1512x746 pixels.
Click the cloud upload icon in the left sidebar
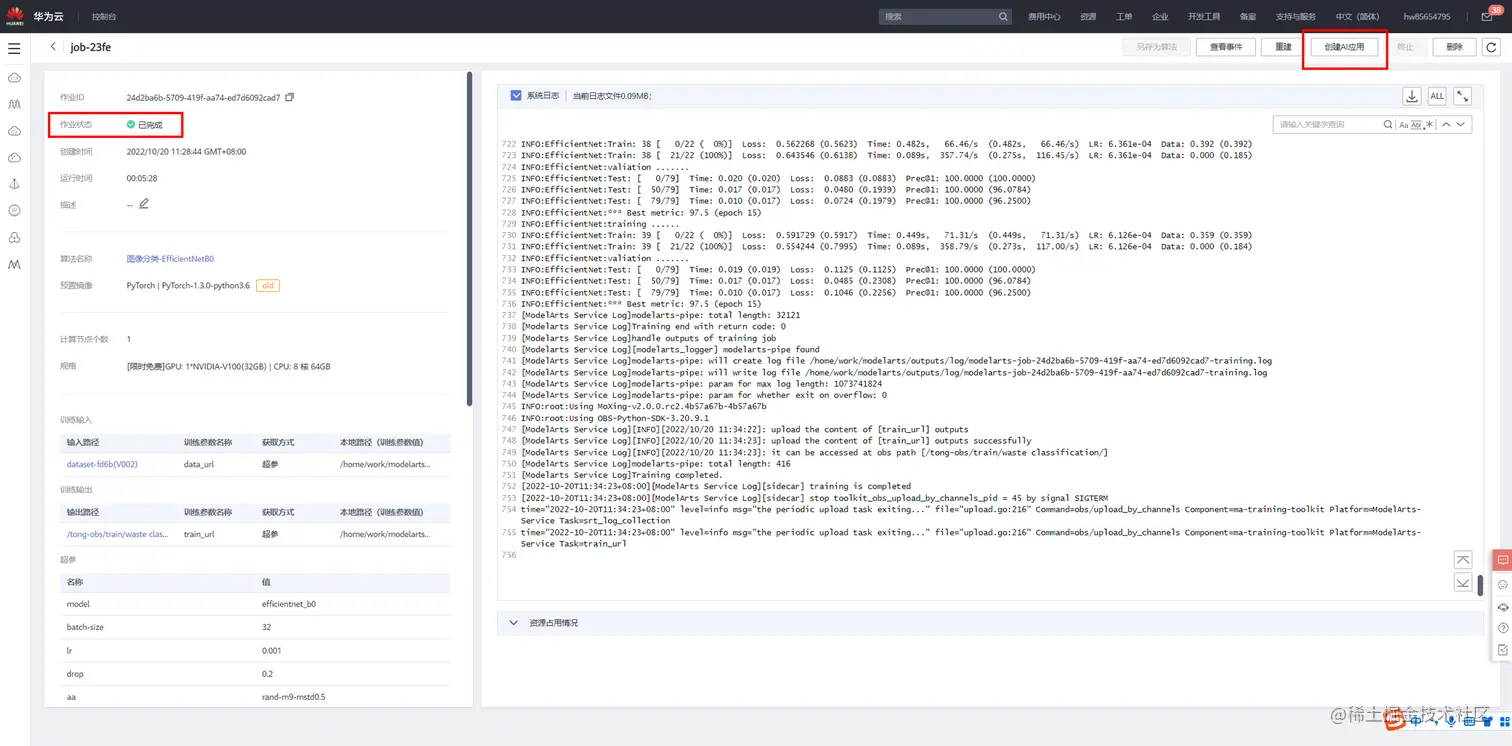pyautogui.click(x=14, y=131)
